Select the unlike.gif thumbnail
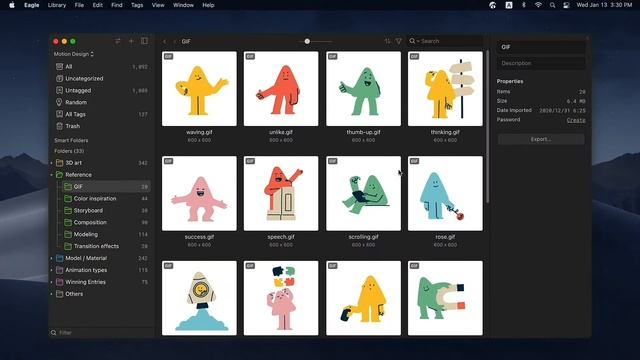The width and height of the screenshot is (640, 360). coord(281,89)
